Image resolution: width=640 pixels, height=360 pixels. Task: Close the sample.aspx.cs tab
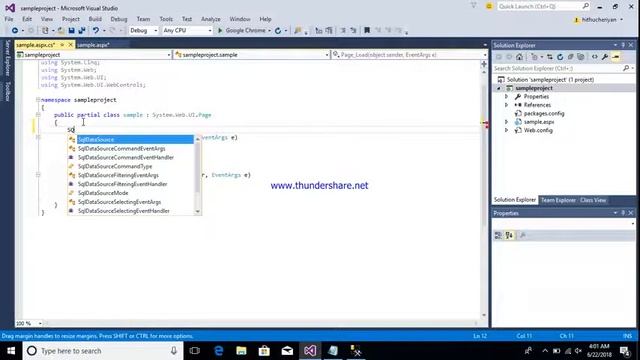[71, 44]
